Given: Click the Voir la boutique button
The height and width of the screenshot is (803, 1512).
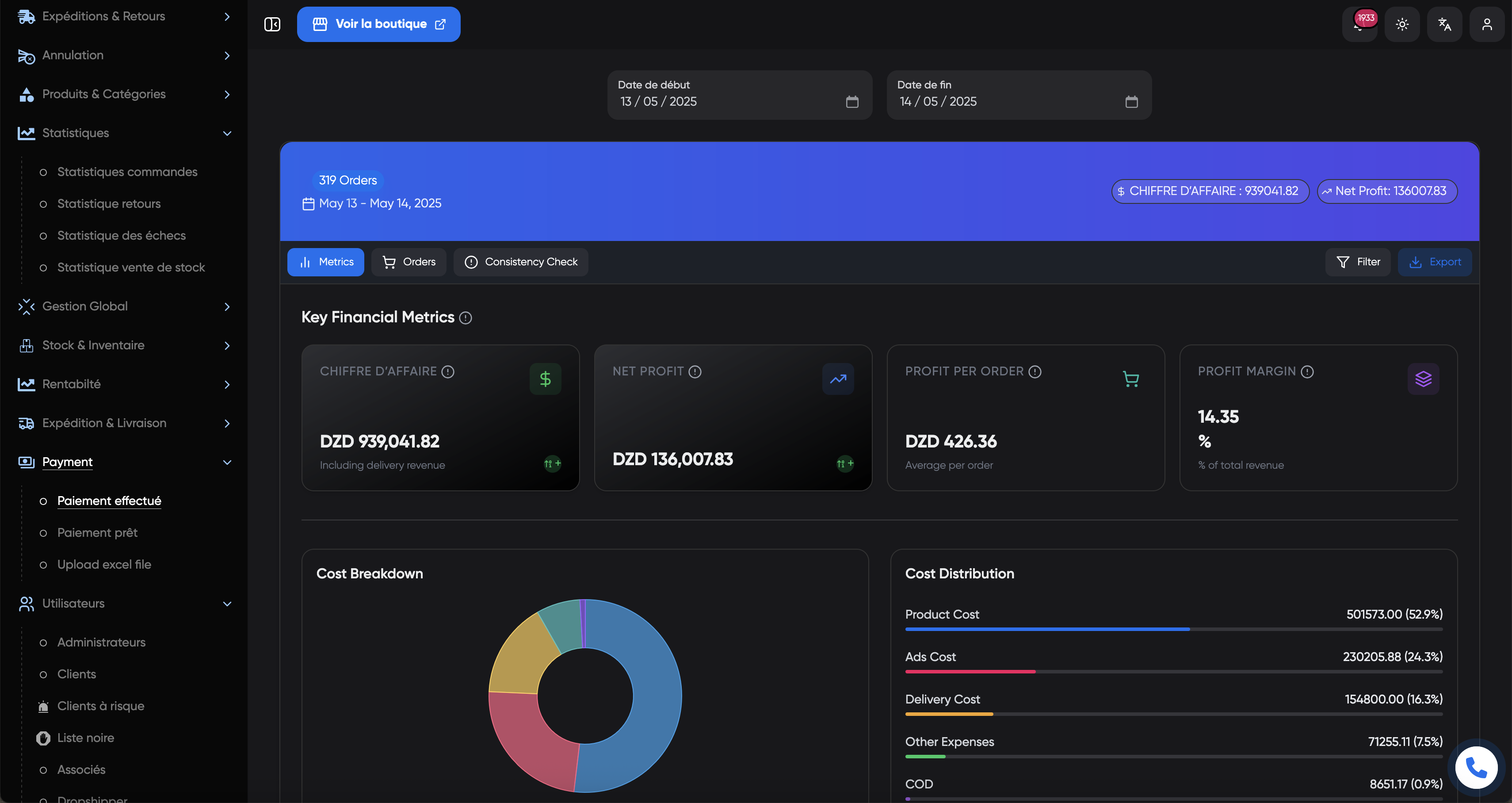Looking at the screenshot, I should point(378,24).
